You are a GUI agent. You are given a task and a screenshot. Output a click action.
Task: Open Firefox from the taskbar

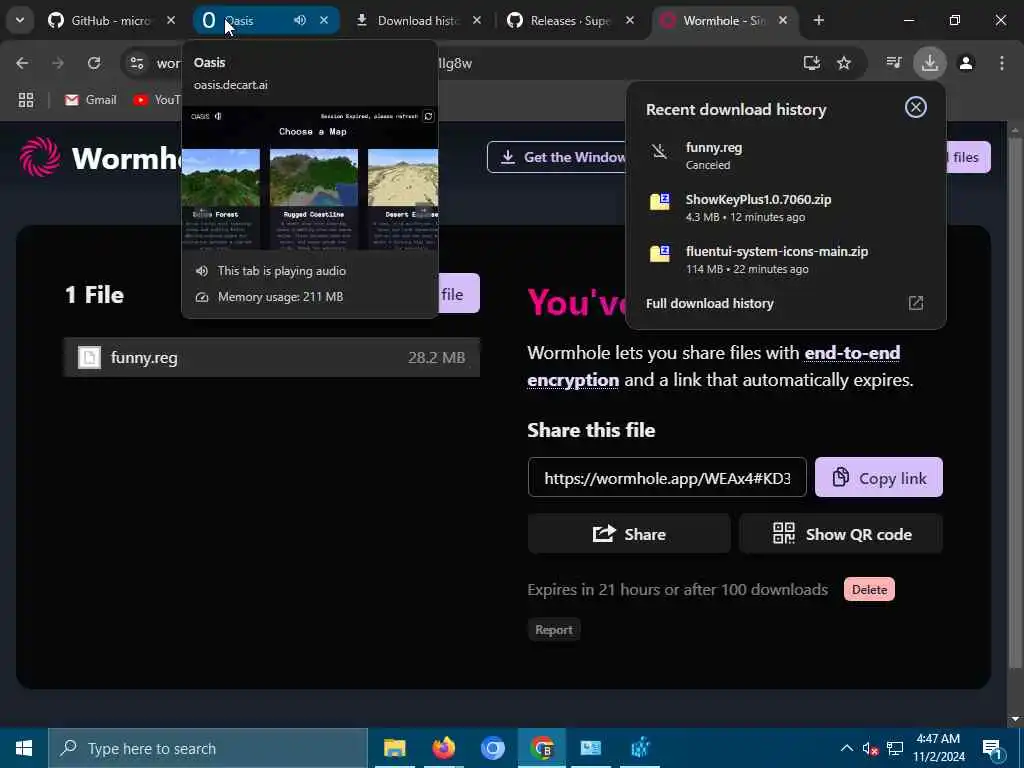(443, 748)
